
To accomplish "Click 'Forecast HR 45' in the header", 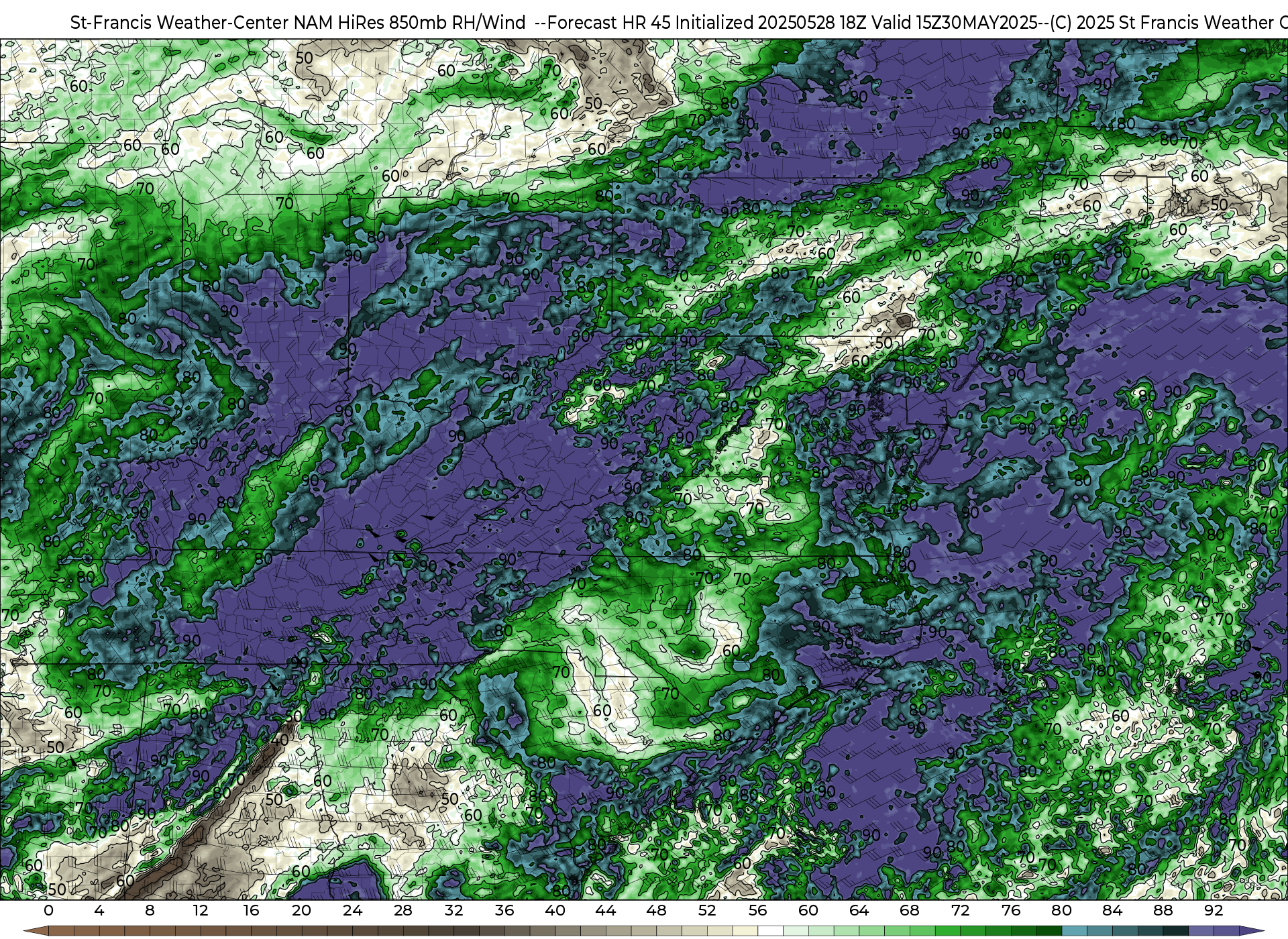I will pyautogui.click(x=609, y=23).
